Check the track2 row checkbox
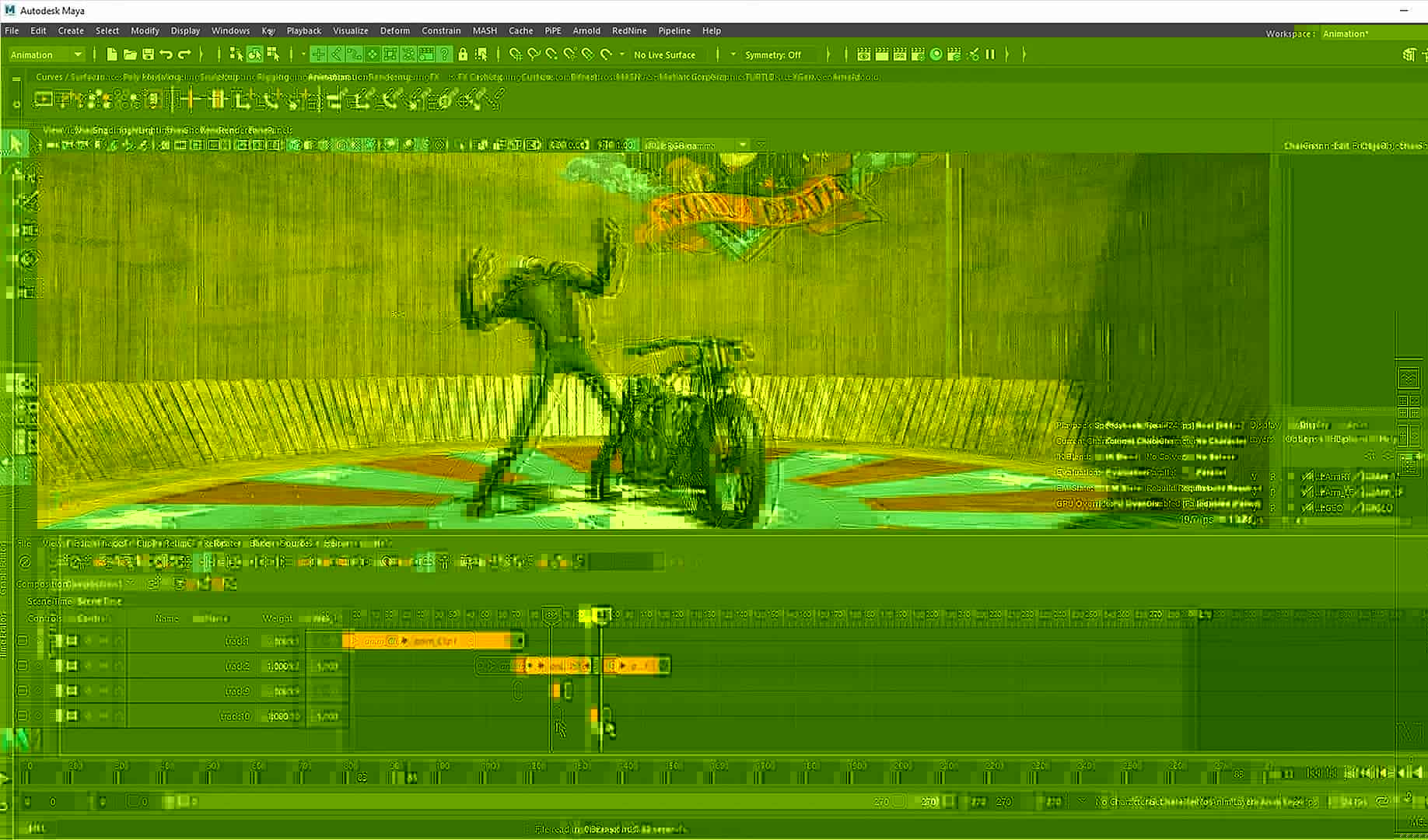This screenshot has height=840, width=1428. point(23,666)
